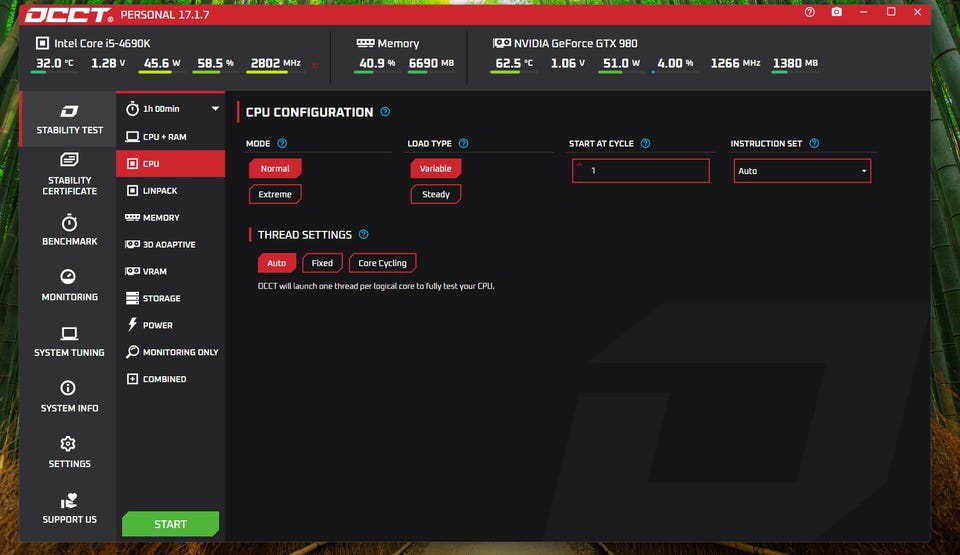Viewport: 960px width, 555px height.
Task: Click the Start At Cycle input field
Action: pyautogui.click(x=640, y=171)
